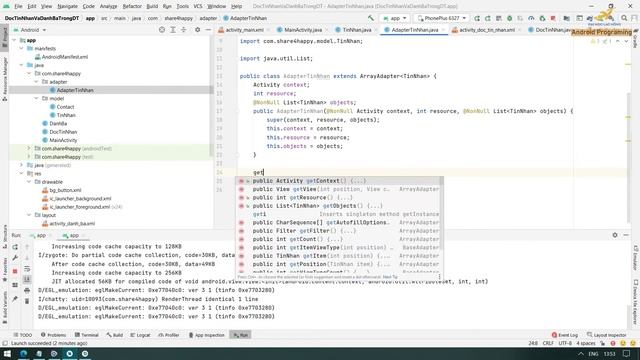
Task: Select getObjects() completion suggestion
Action: [x=339, y=206]
